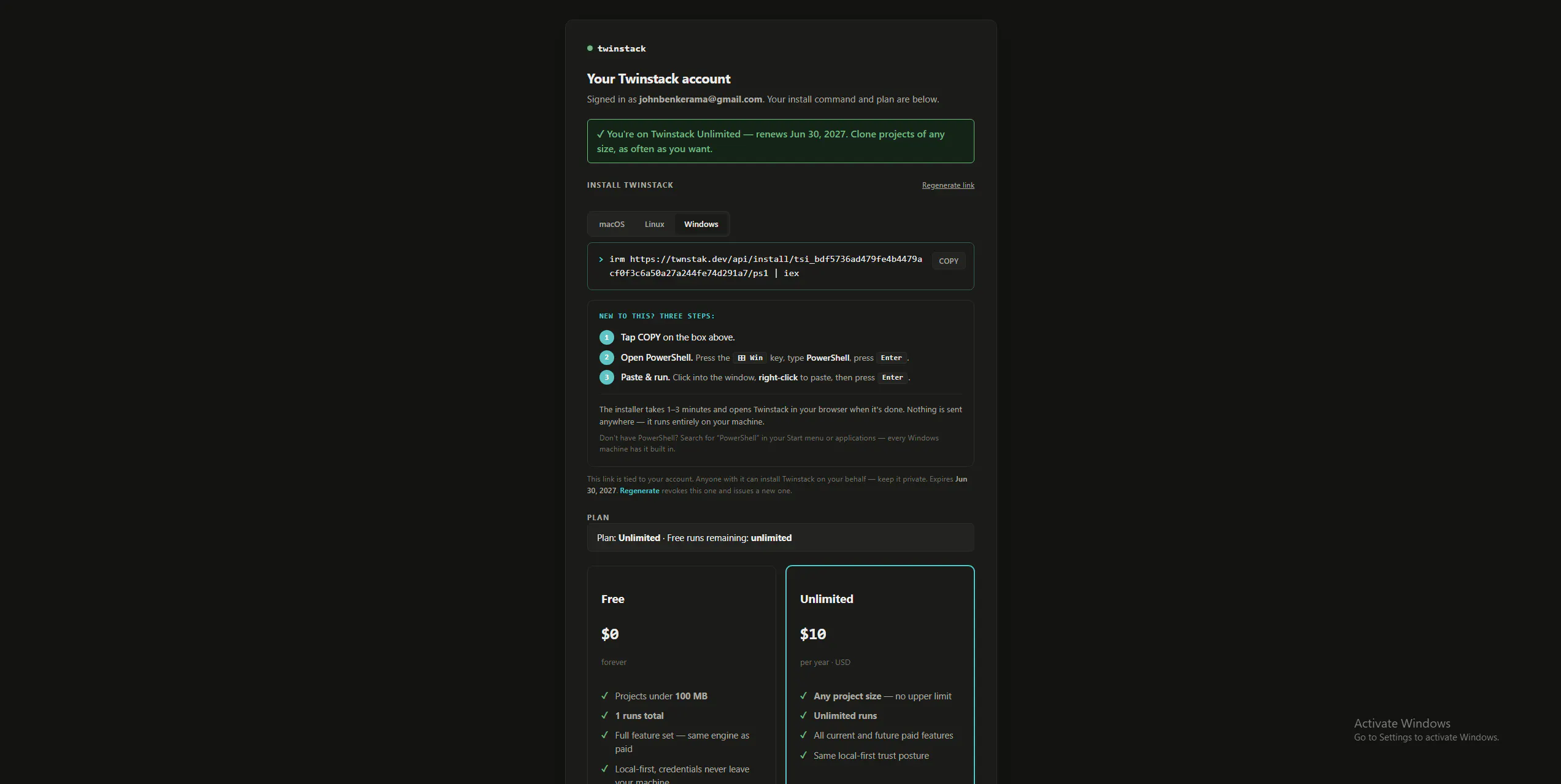Viewport: 1561px width, 784px height.
Task: Click the checkmark beside All current and future paid features
Action: (x=803, y=736)
